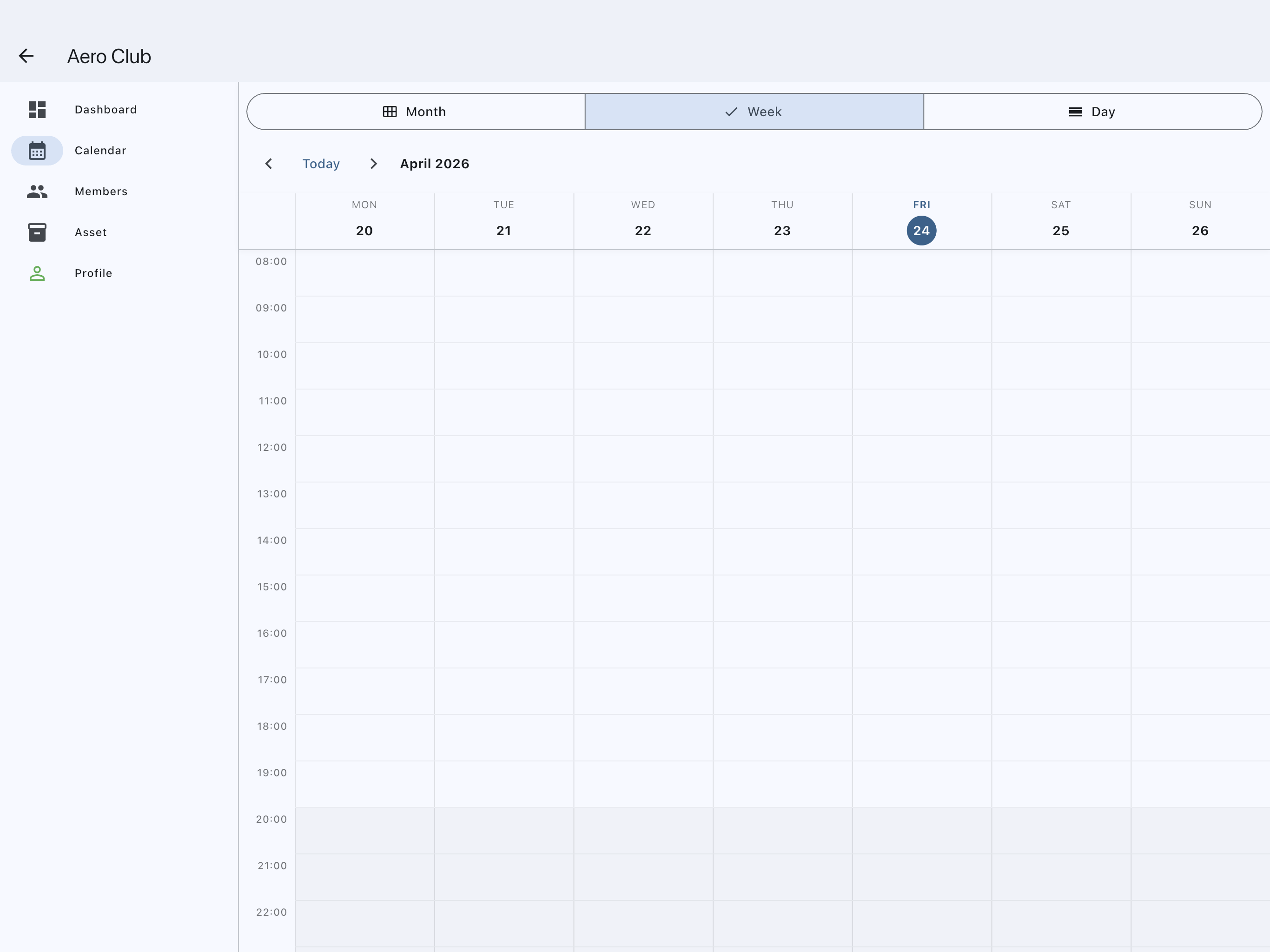
Task: Select the Asset label in the sidebar
Action: click(91, 232)
